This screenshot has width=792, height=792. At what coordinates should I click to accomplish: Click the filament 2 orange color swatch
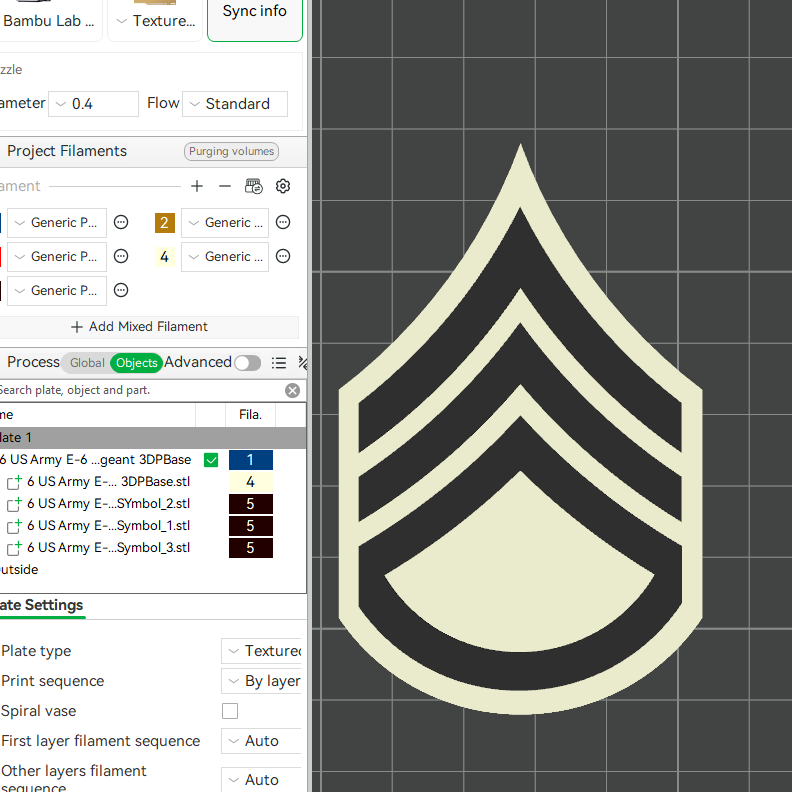click(x=165, y=223)
